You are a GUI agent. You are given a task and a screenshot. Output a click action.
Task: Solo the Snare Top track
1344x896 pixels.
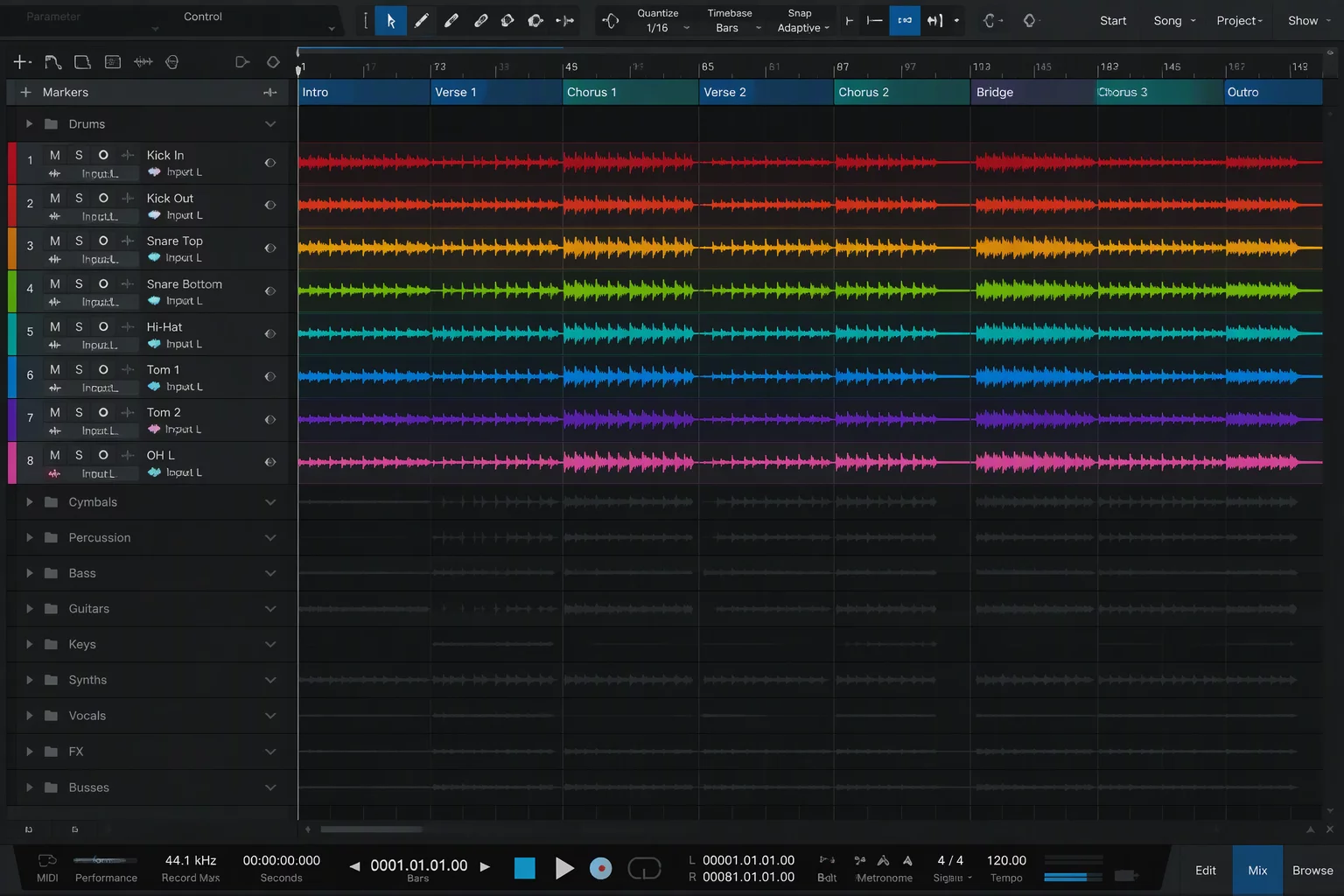(79, 241)
